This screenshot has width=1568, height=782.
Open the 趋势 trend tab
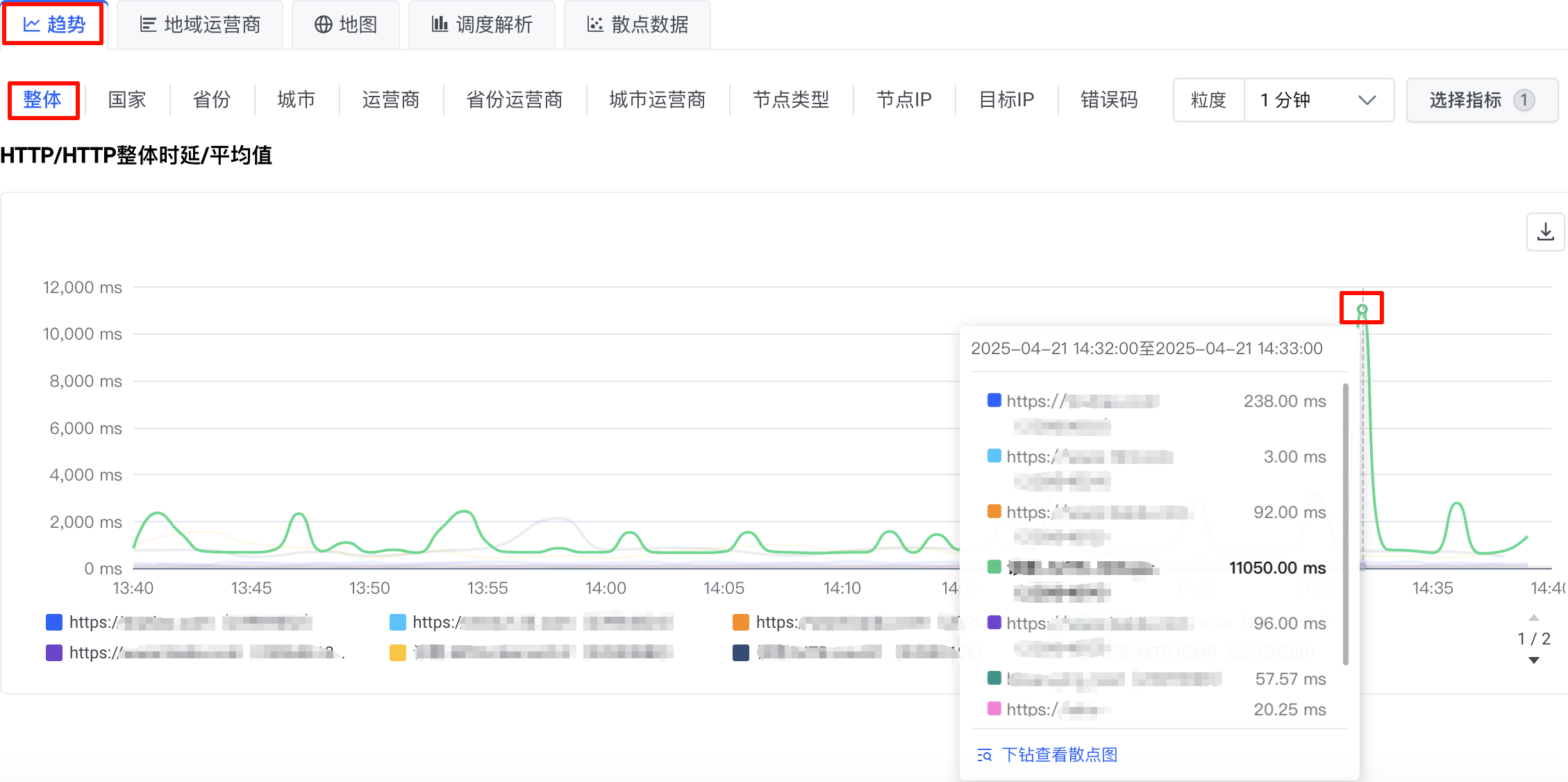tap(53, 24)
